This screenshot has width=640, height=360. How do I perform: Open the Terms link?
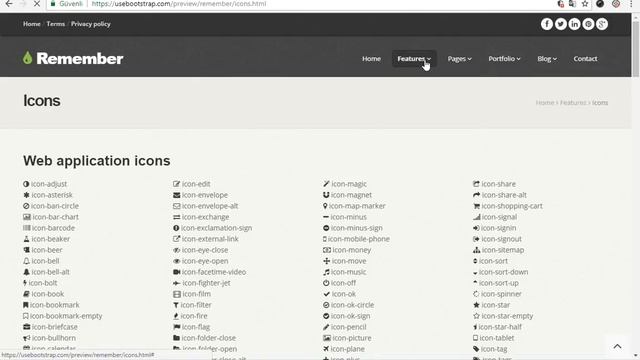click(56, 24)
